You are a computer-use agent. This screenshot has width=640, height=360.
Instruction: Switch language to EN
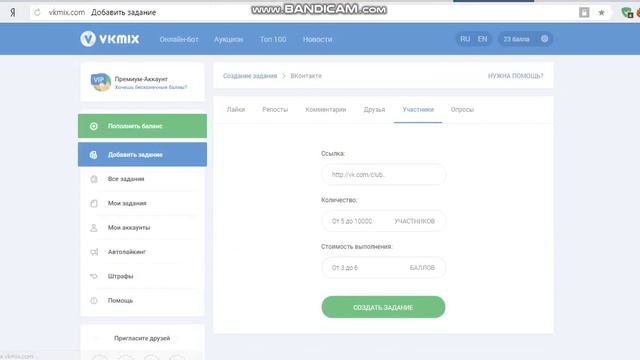(482, 39)
